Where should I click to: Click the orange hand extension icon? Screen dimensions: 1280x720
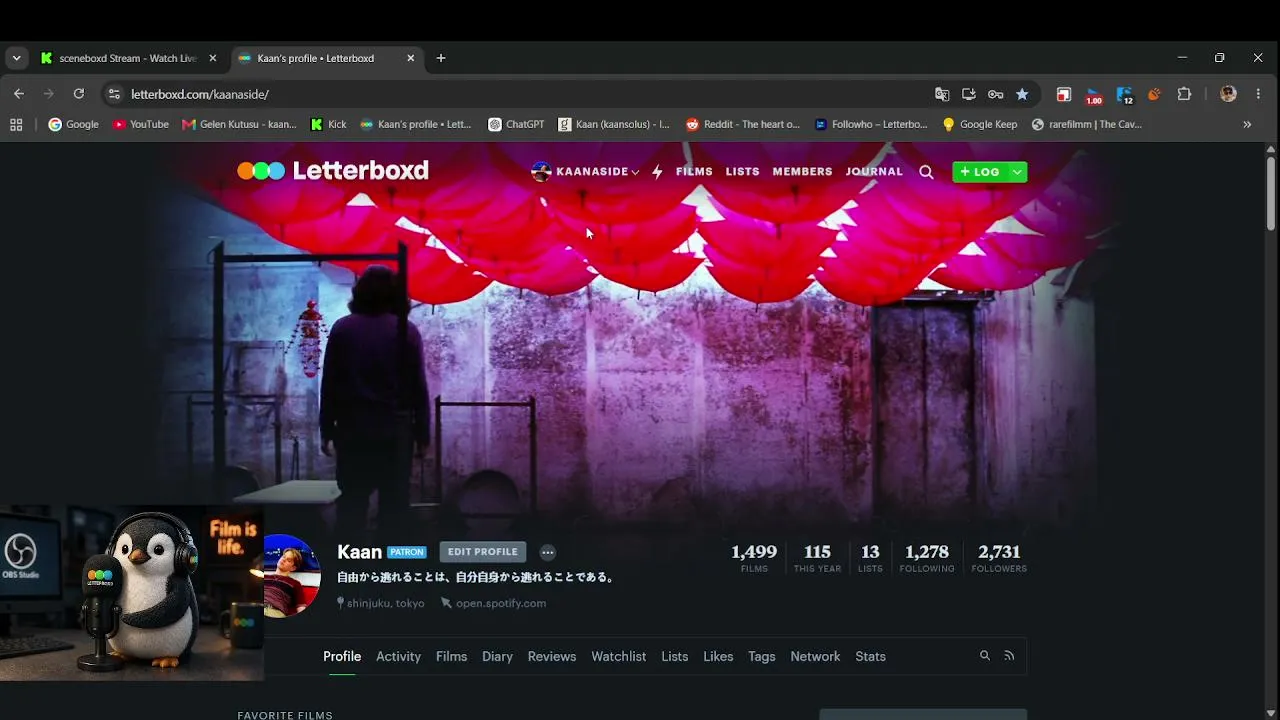1154,94
